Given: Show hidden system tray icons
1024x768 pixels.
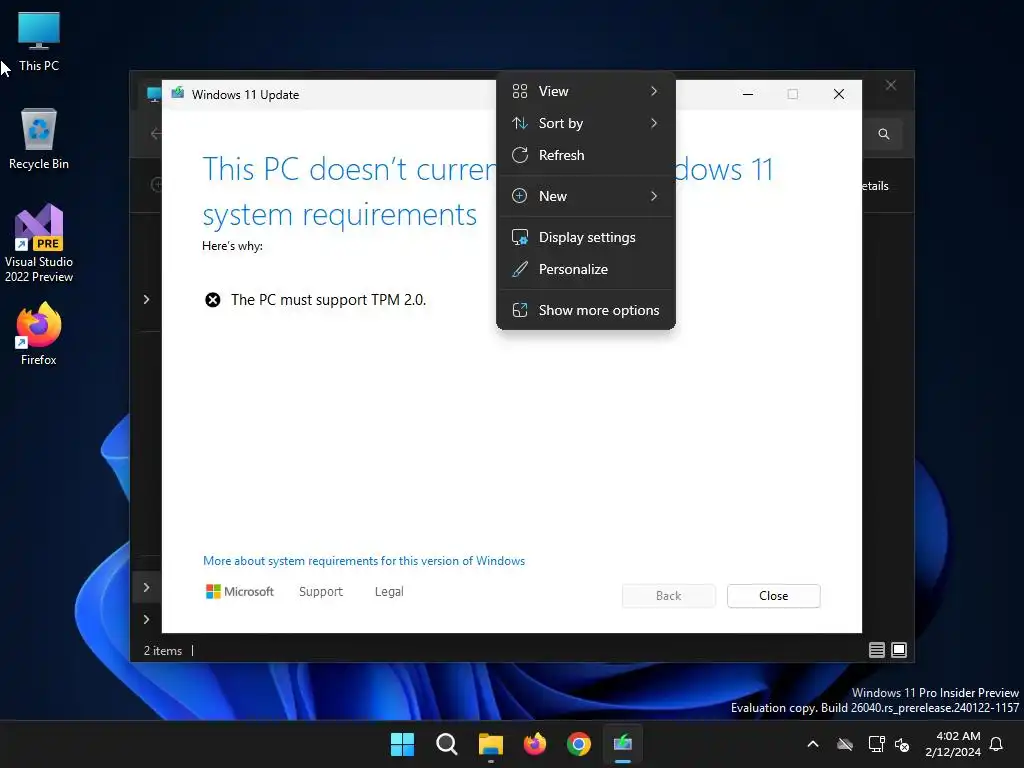Looking at the screenshot, I should click(x=813, y=744).
